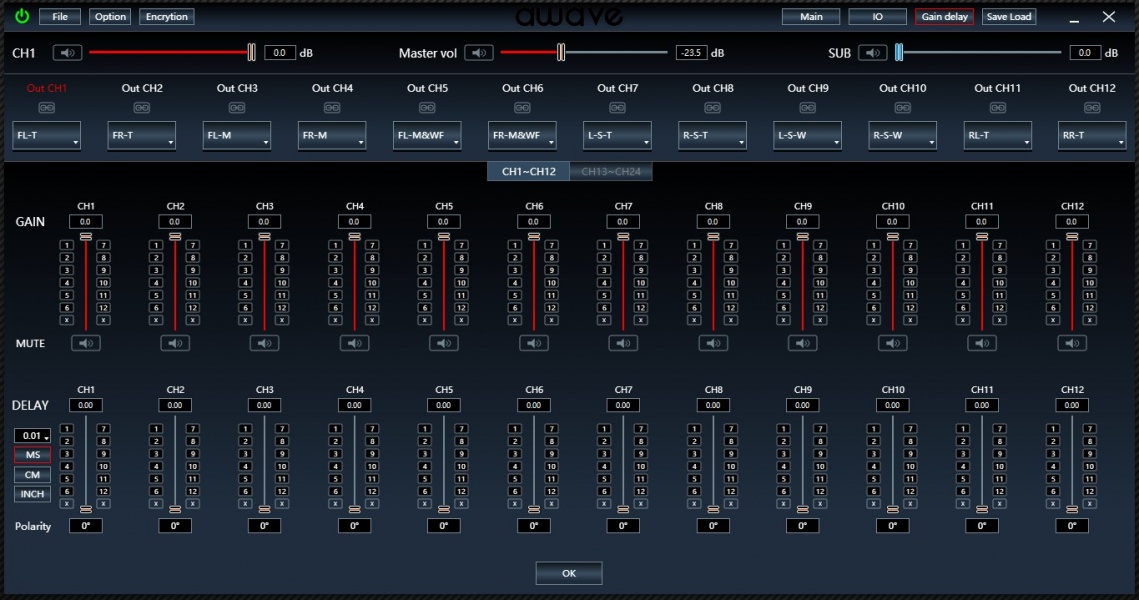Toggle polarity 0° for delay CH6
This screenshot has height=600, width=1139.
click(x=534, y=525)
